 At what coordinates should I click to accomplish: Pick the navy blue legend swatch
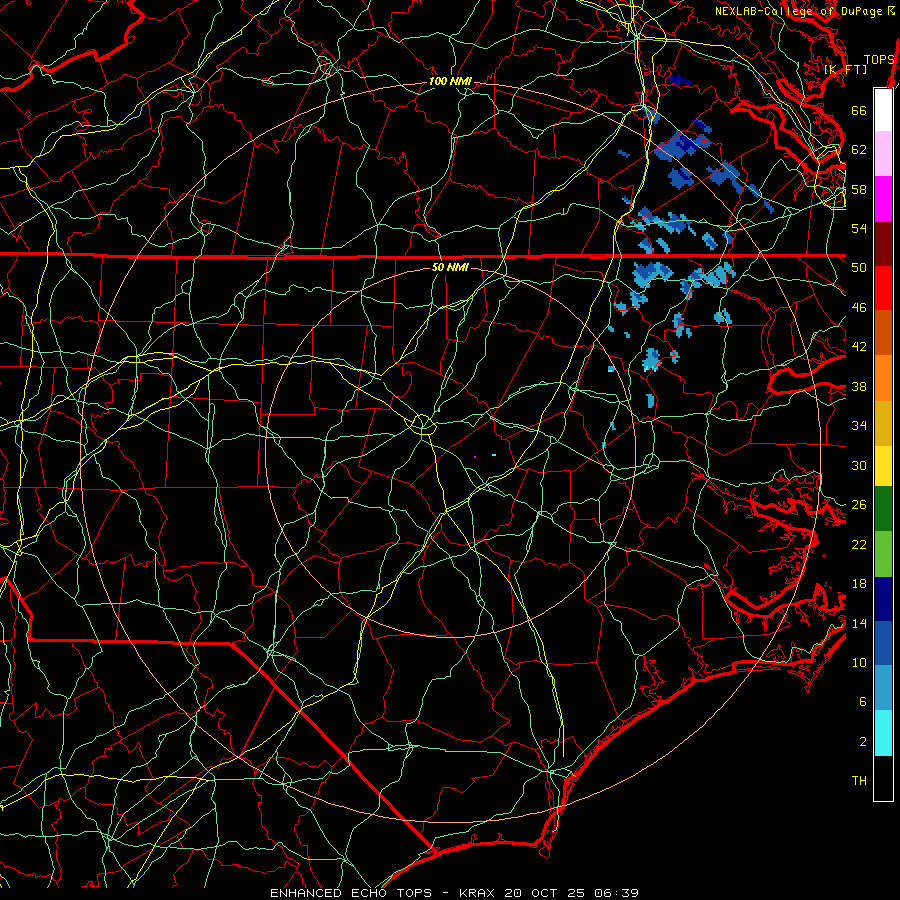click(x=883, y=599)
